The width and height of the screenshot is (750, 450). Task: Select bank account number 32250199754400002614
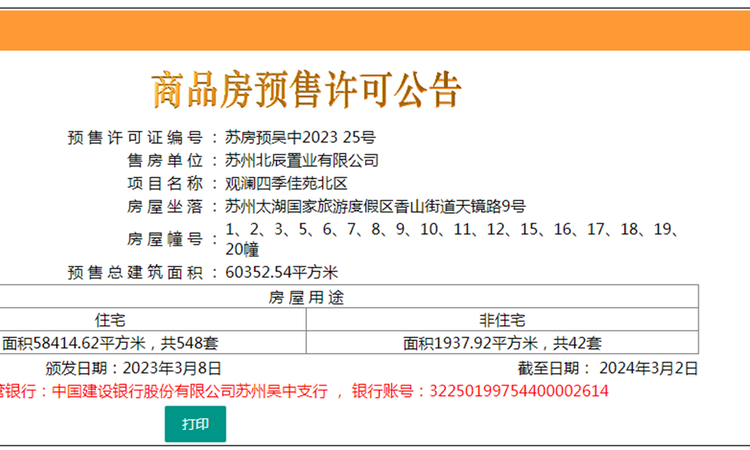coord(519,391)
